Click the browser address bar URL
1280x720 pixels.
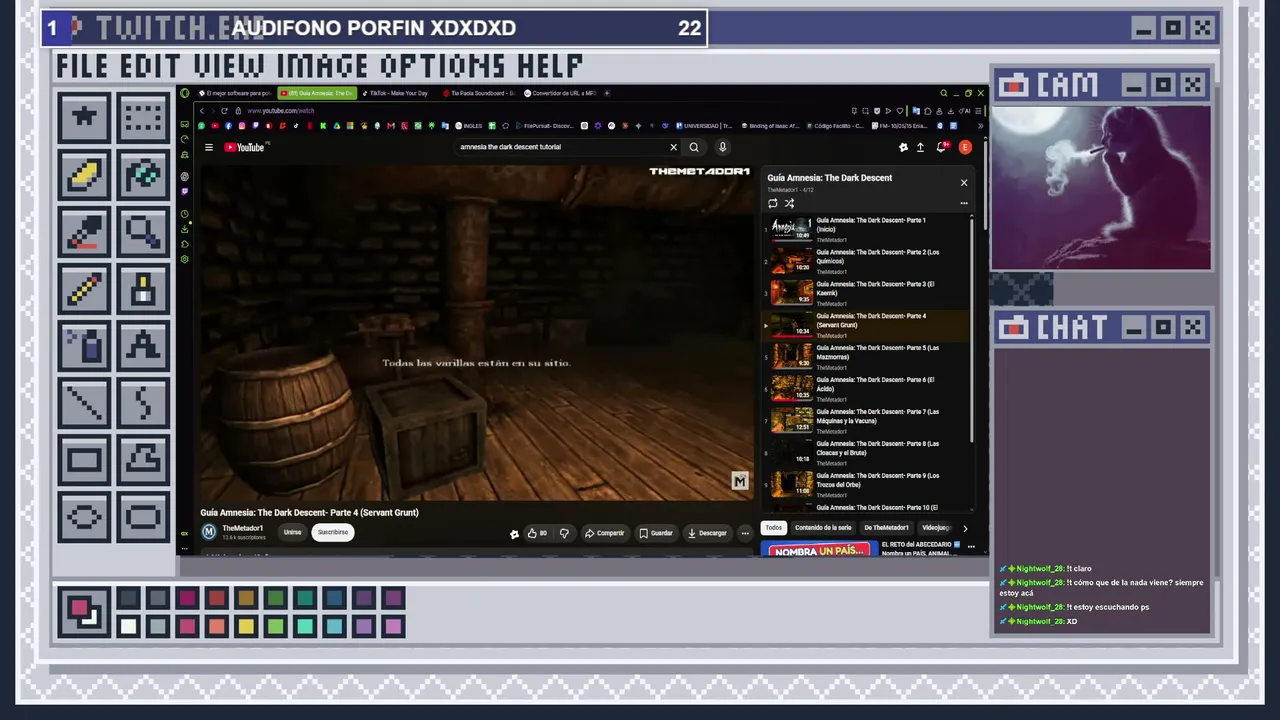281,111
